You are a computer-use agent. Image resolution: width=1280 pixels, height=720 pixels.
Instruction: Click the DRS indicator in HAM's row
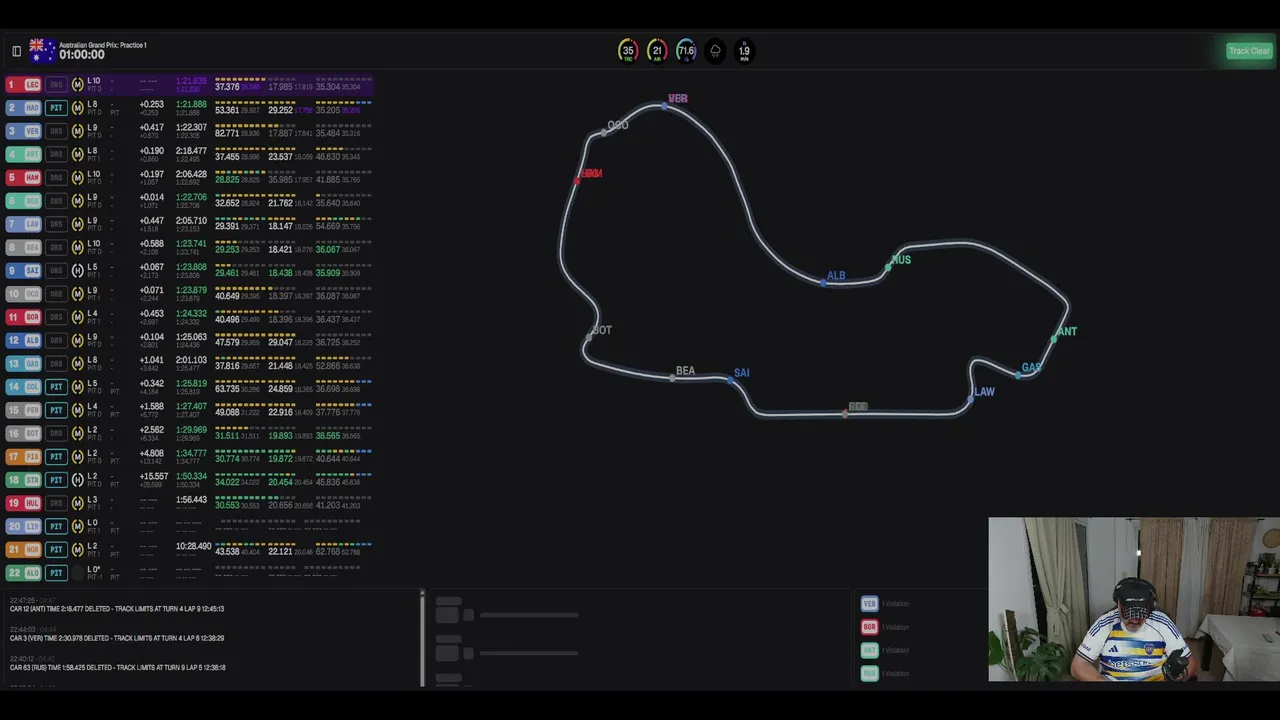click(x=57, y=178)
